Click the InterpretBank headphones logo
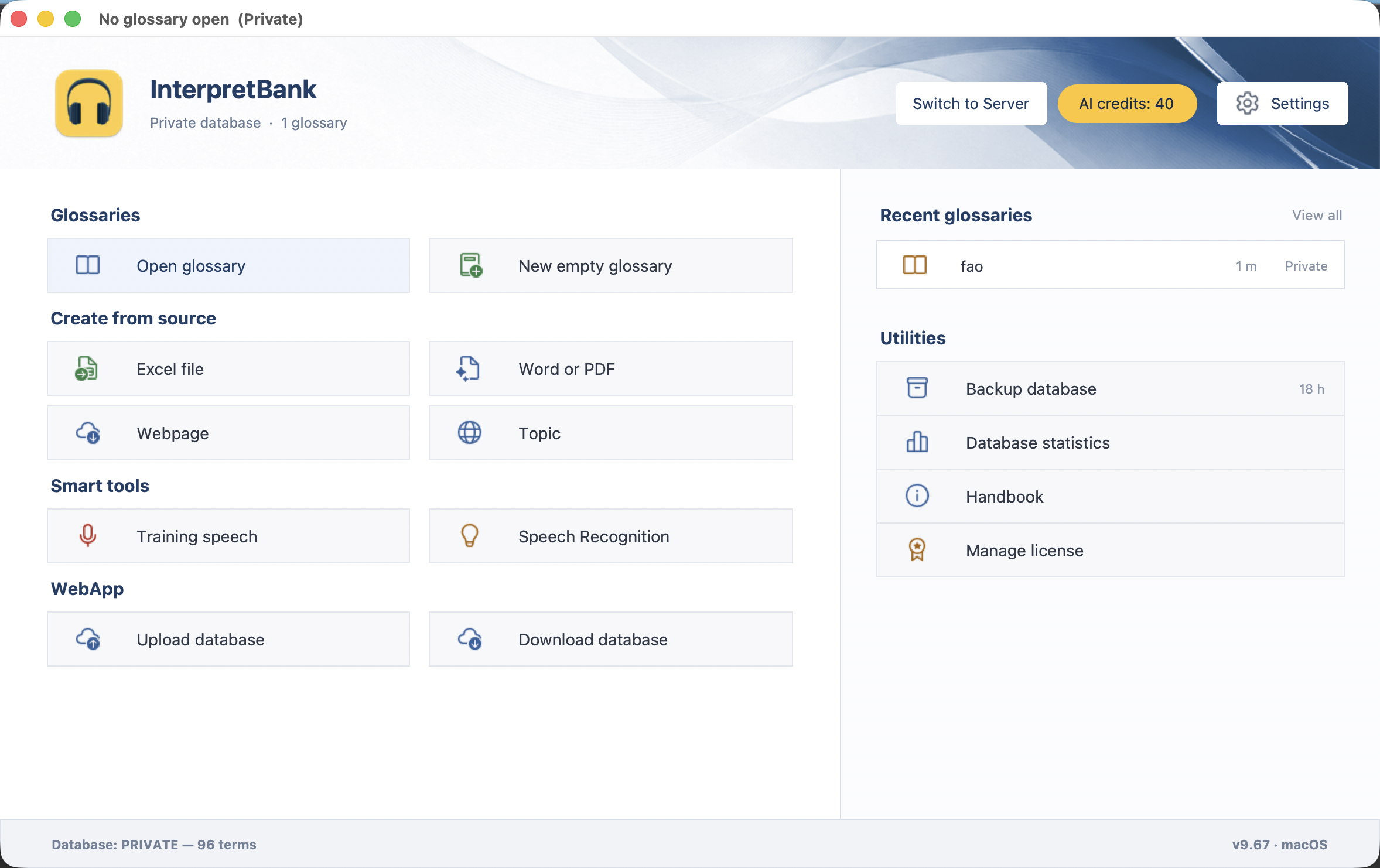The width and height of the screenshot is (1380, 868). (x=89, y=103)
